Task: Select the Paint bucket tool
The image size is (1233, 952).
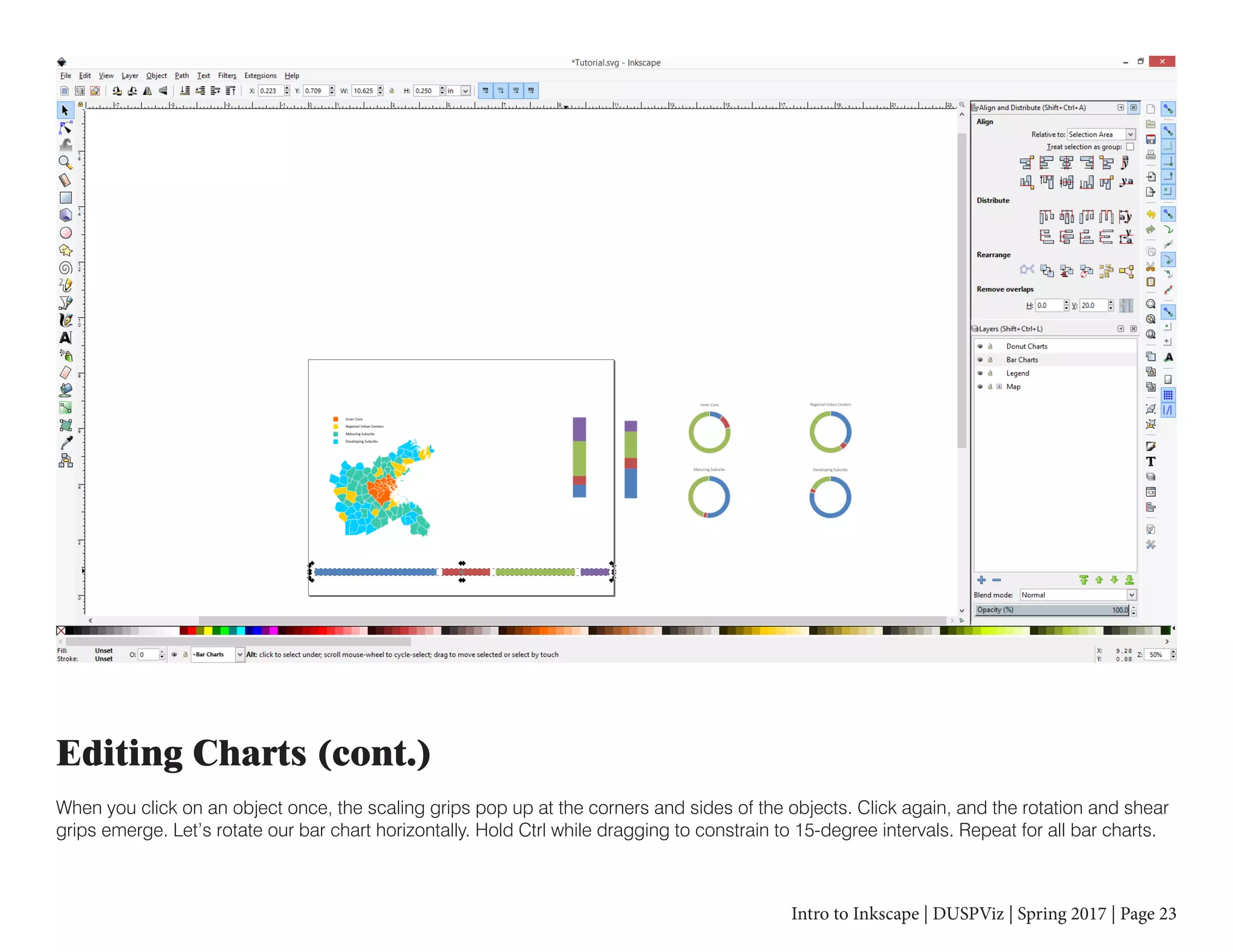Action: (x=65, y=391)
